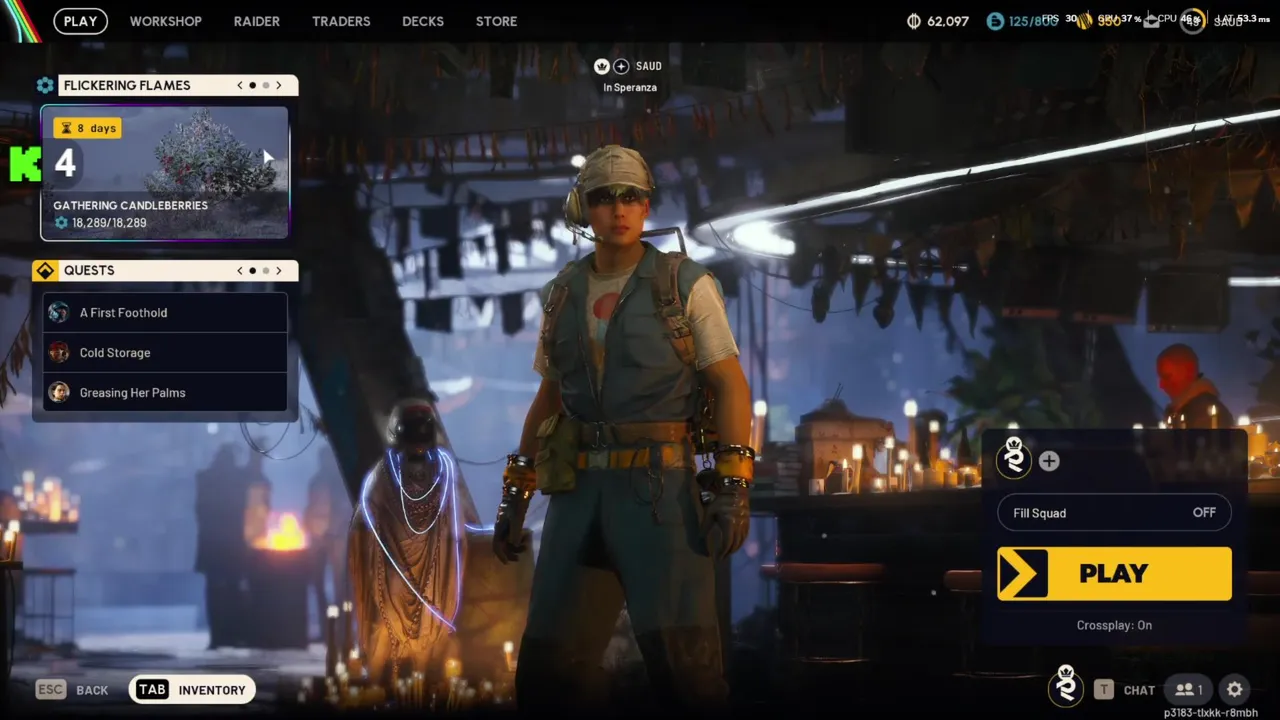Viewport: 1280px width, 720px height.
Task: Click the 18,289/18,289 progress text
Action: [109, 223]
